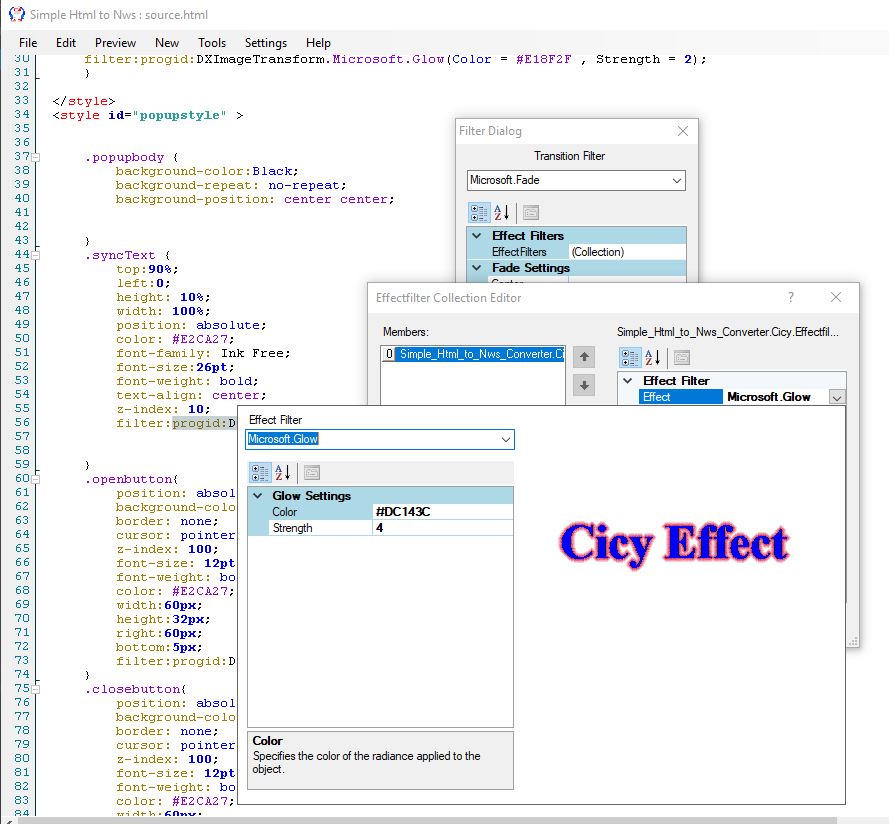Image resolution: width=889 pixels, height=824 pixels.
Task: Click the .syncText selector in code
Action: click(x=120, y=255)
